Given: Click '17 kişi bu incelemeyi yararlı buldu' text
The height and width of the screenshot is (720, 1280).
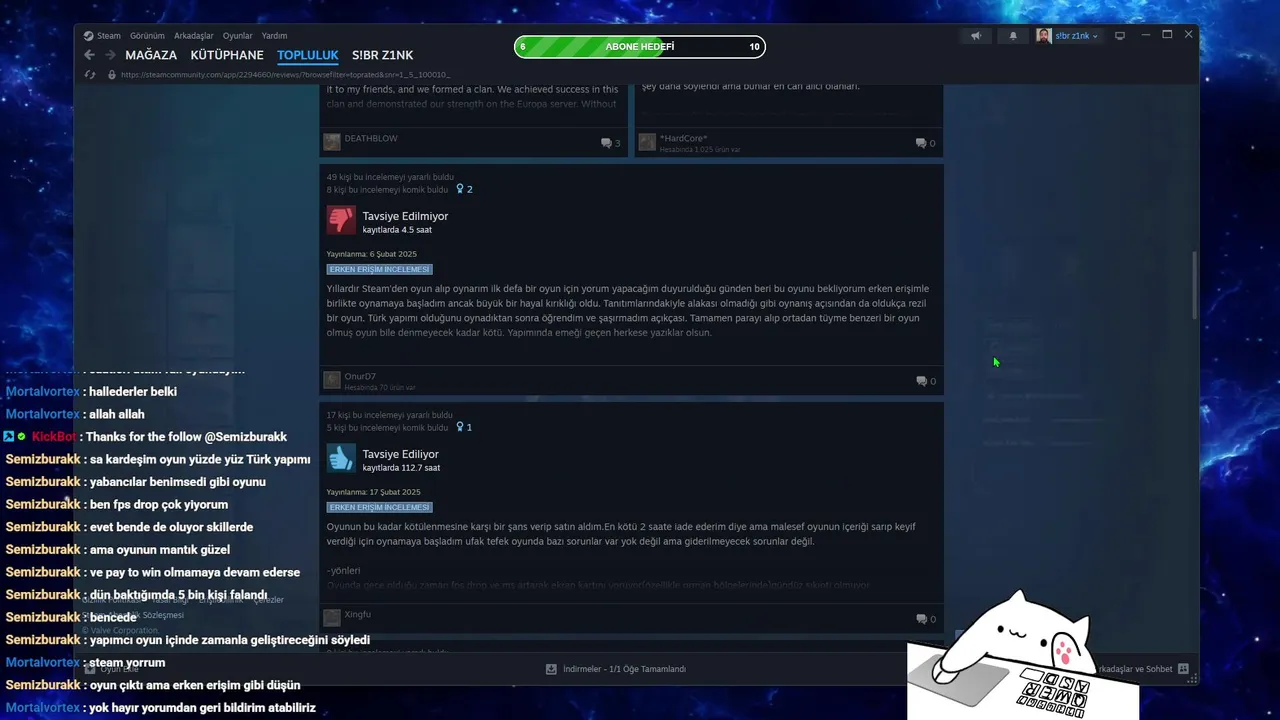Looking at the screenshot, I should point(389,415).
